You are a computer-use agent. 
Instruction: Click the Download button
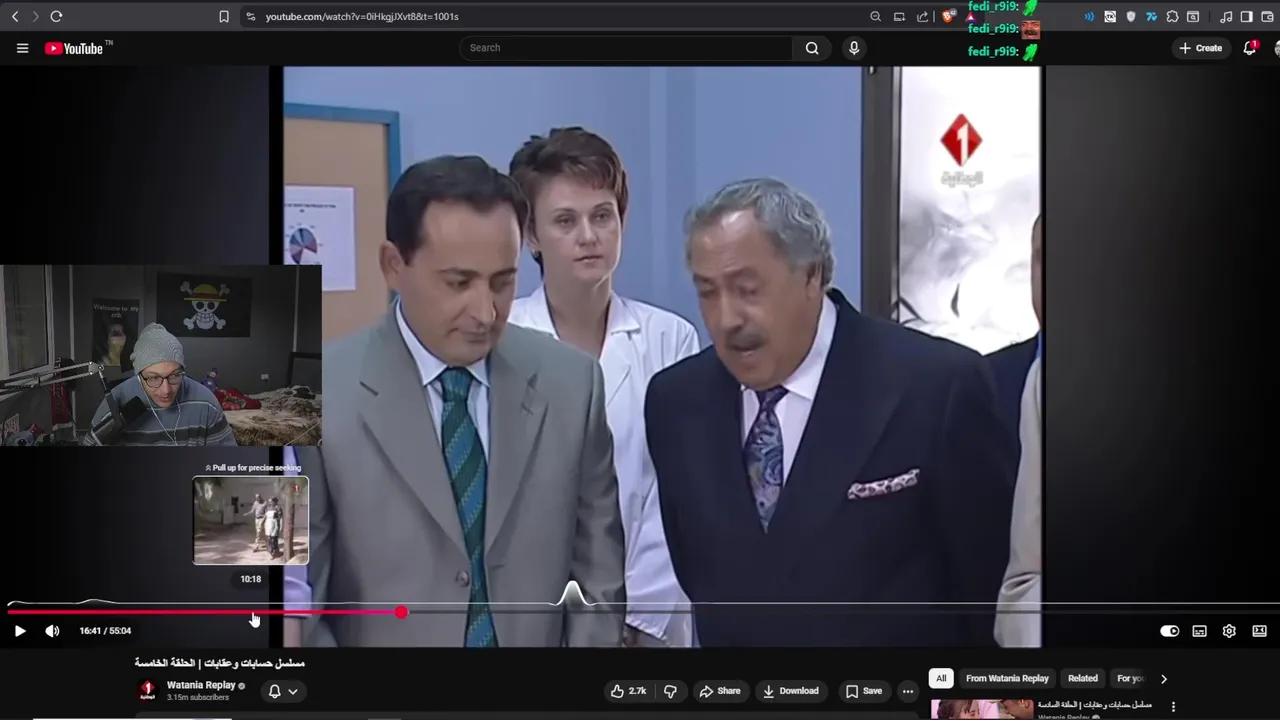click(x=790, y=691)
